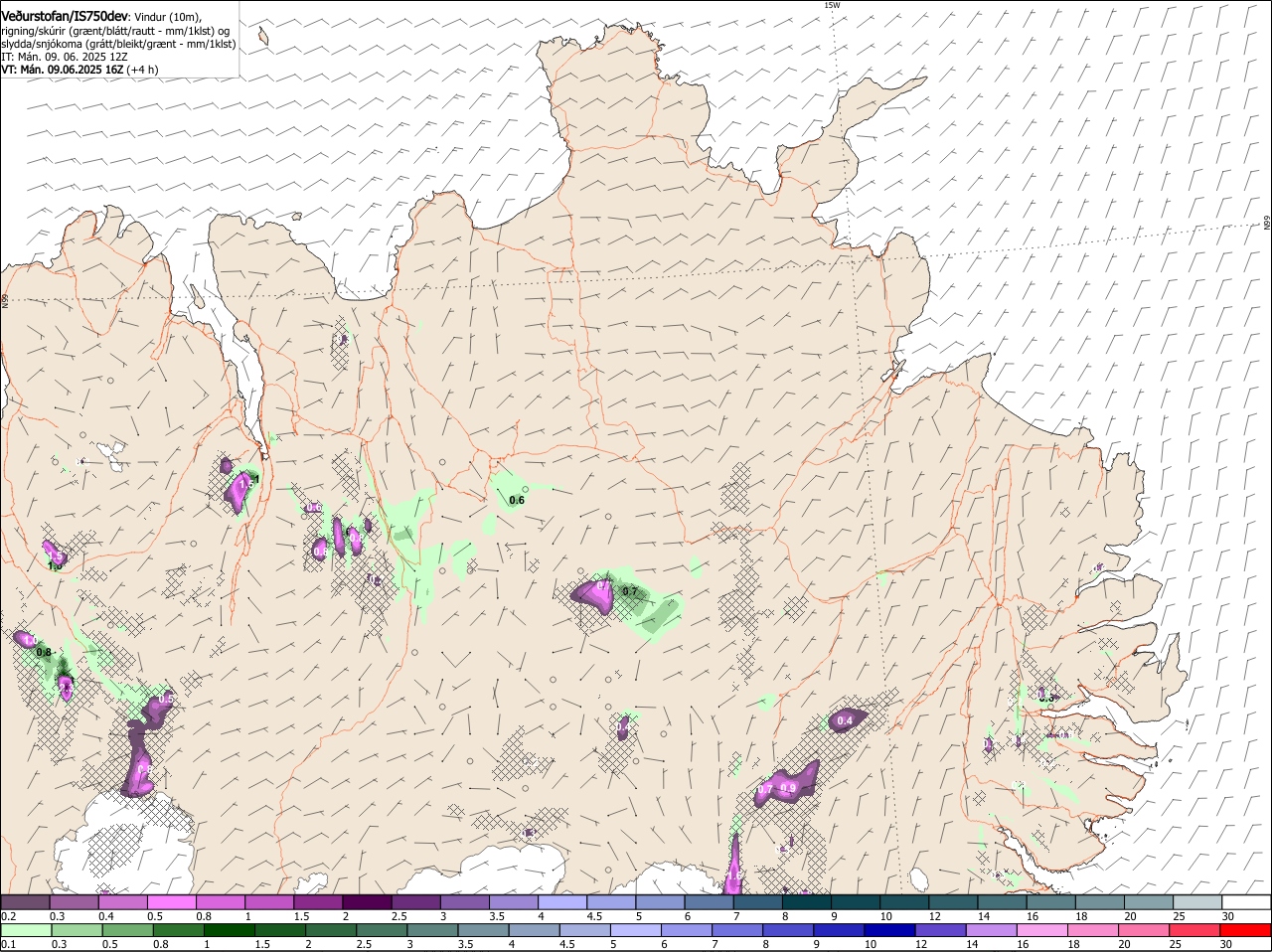Image resolution: width=1272 pixels, height=952 pixels.
Task: Click the initial time line 'IT: Mán. 09. 06. 2025 12Z'
Action: click(64, 57)
